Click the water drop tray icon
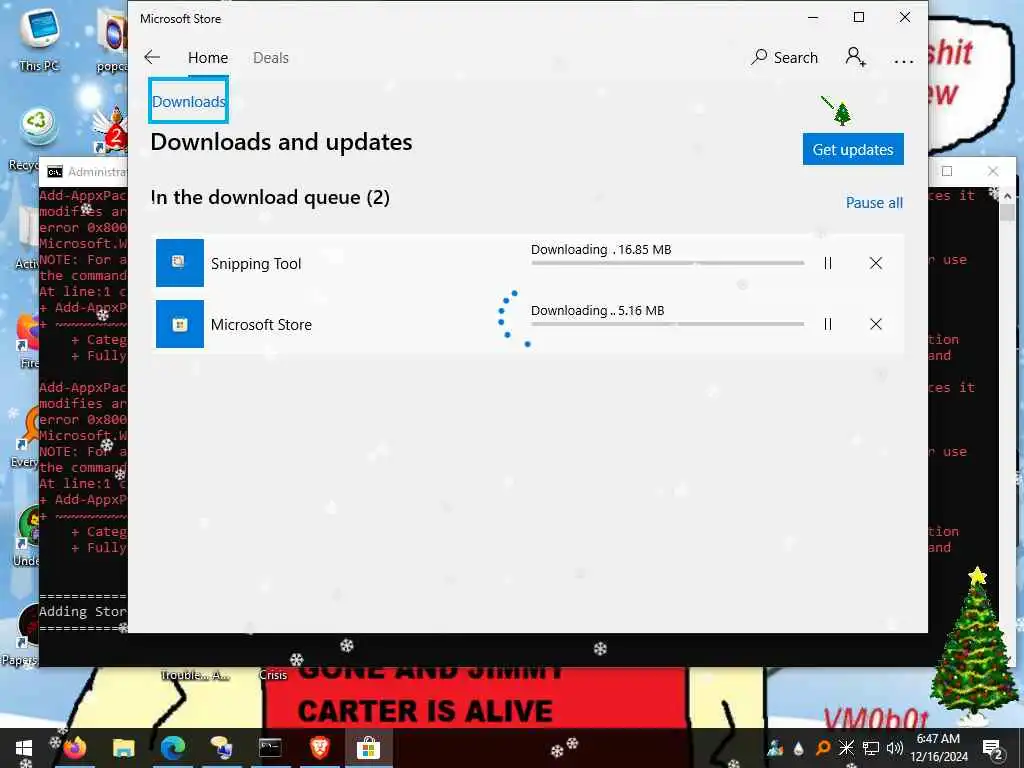Viewport: 1024px width, 768px height. 798,748
